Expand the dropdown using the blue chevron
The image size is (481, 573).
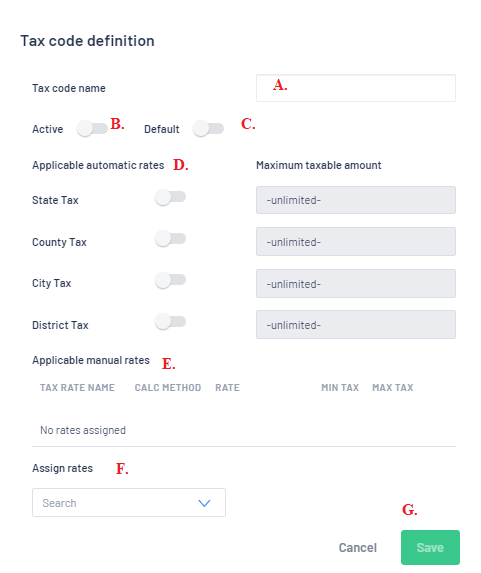coord(204,503)
